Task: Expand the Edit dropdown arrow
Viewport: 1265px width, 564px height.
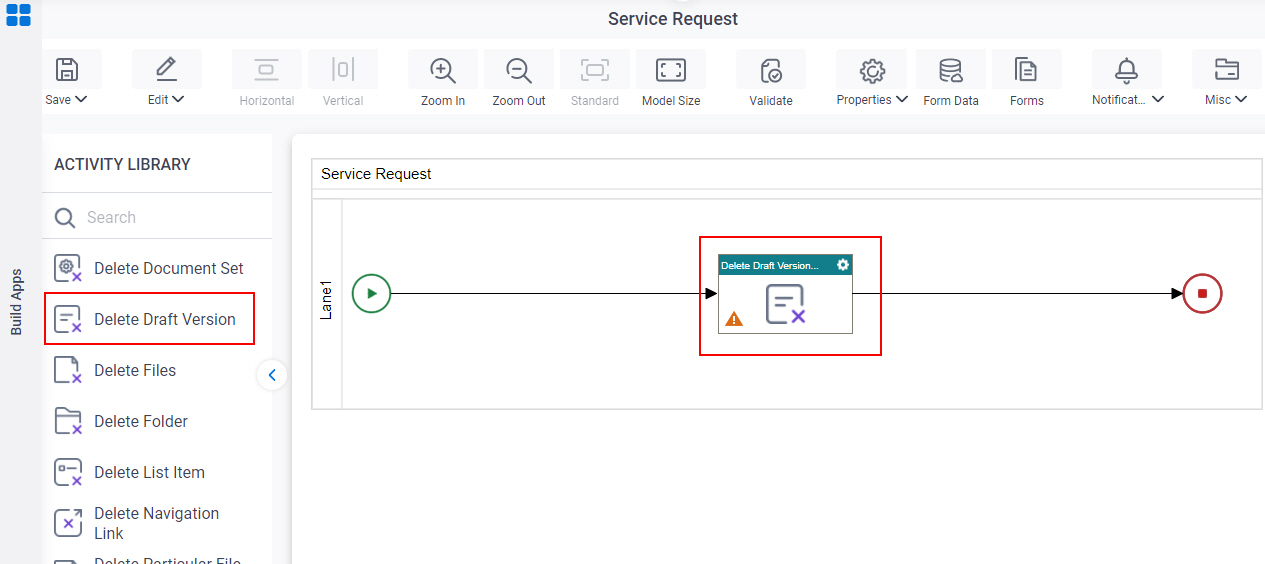Action: pos(179,100)
